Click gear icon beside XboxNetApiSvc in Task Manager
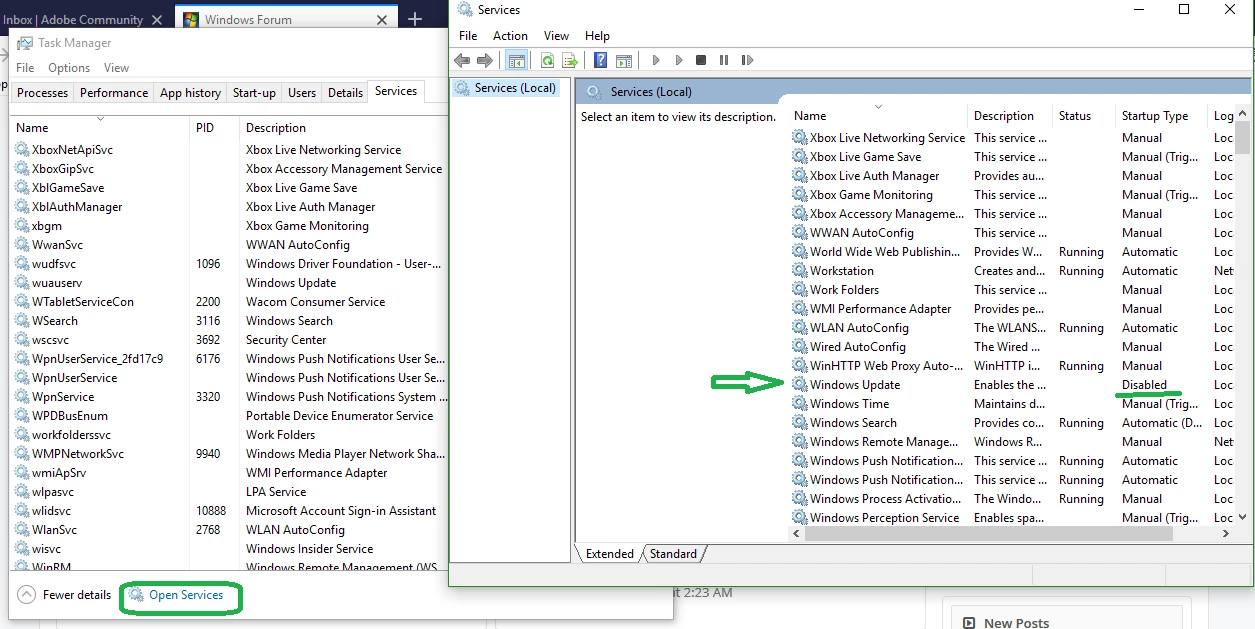1255x629 pixels. pos(22,150)
